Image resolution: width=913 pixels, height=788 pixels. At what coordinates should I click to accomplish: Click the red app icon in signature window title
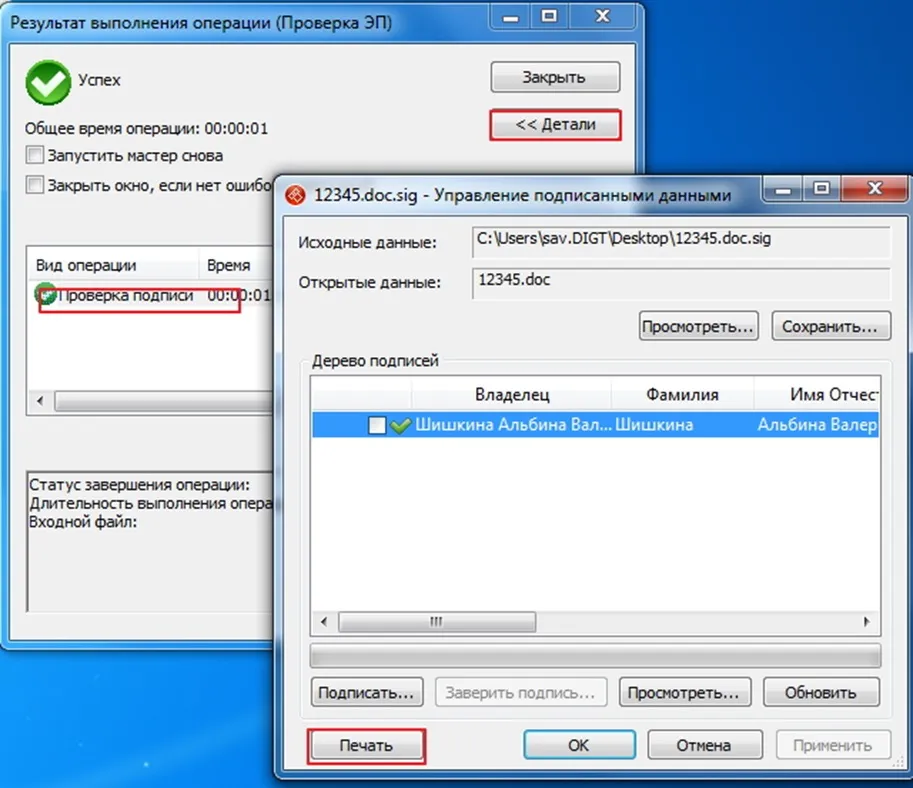295,195
